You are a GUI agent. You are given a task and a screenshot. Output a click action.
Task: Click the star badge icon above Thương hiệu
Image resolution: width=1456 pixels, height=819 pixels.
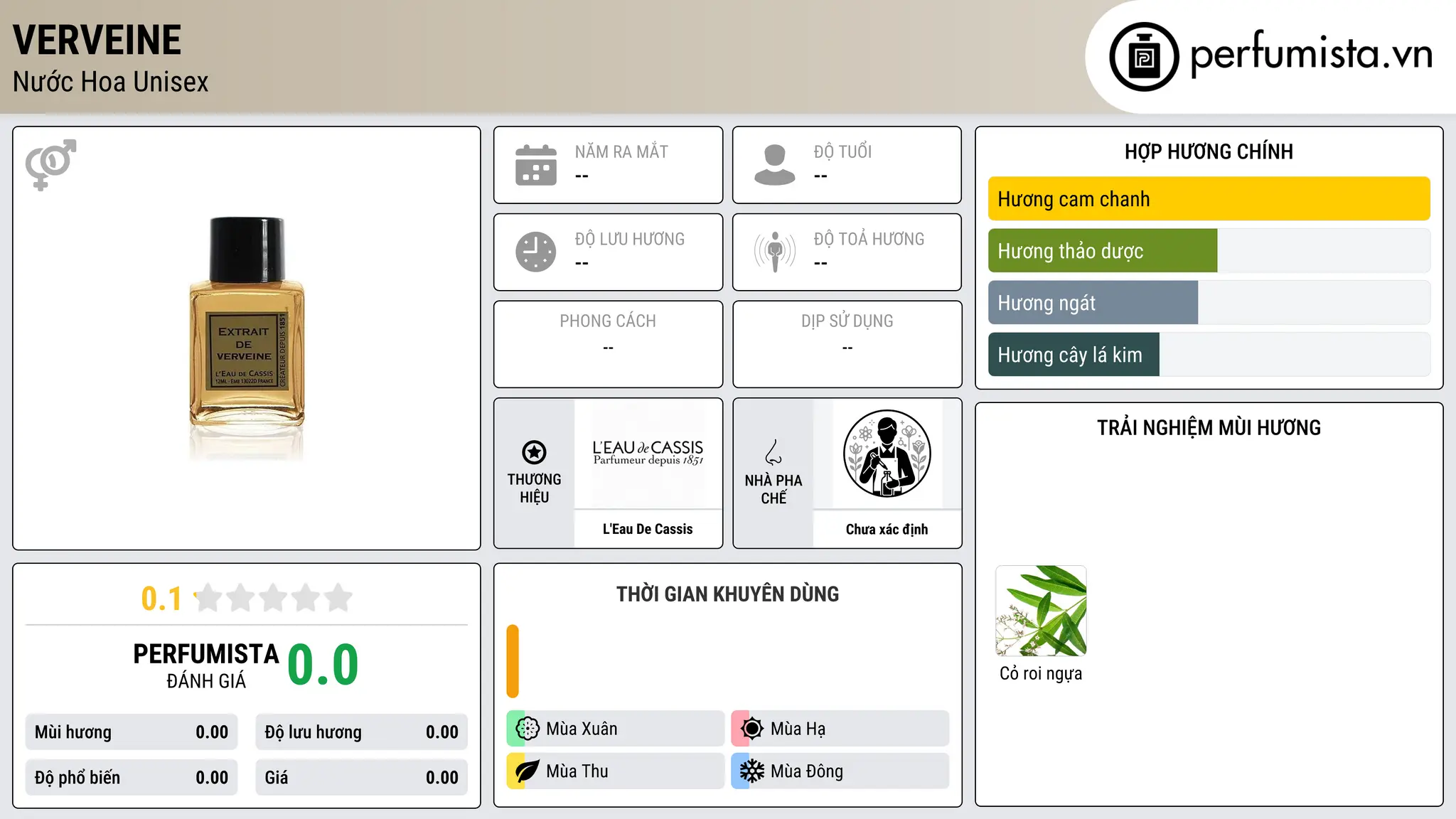tap(534, 452)
